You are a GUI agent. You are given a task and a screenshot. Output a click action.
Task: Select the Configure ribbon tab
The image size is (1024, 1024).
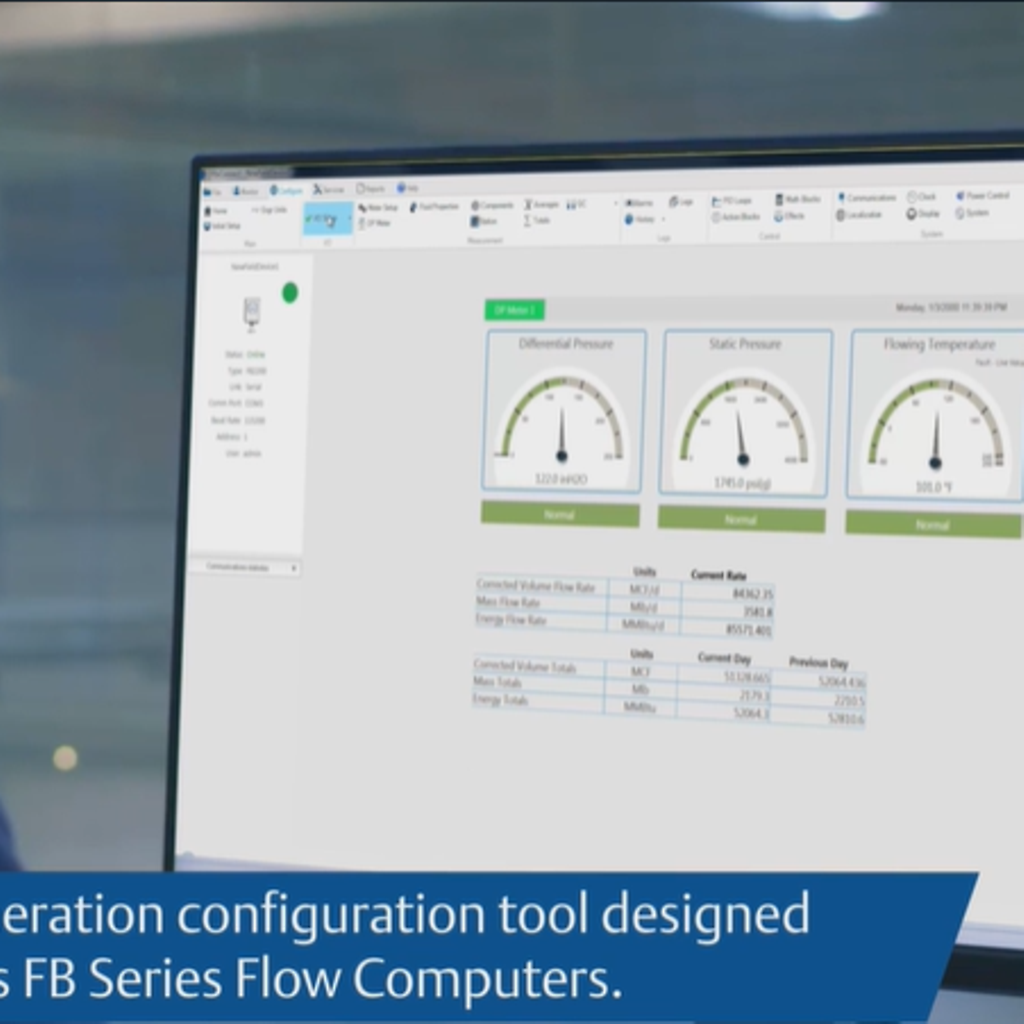click(287, 191)
